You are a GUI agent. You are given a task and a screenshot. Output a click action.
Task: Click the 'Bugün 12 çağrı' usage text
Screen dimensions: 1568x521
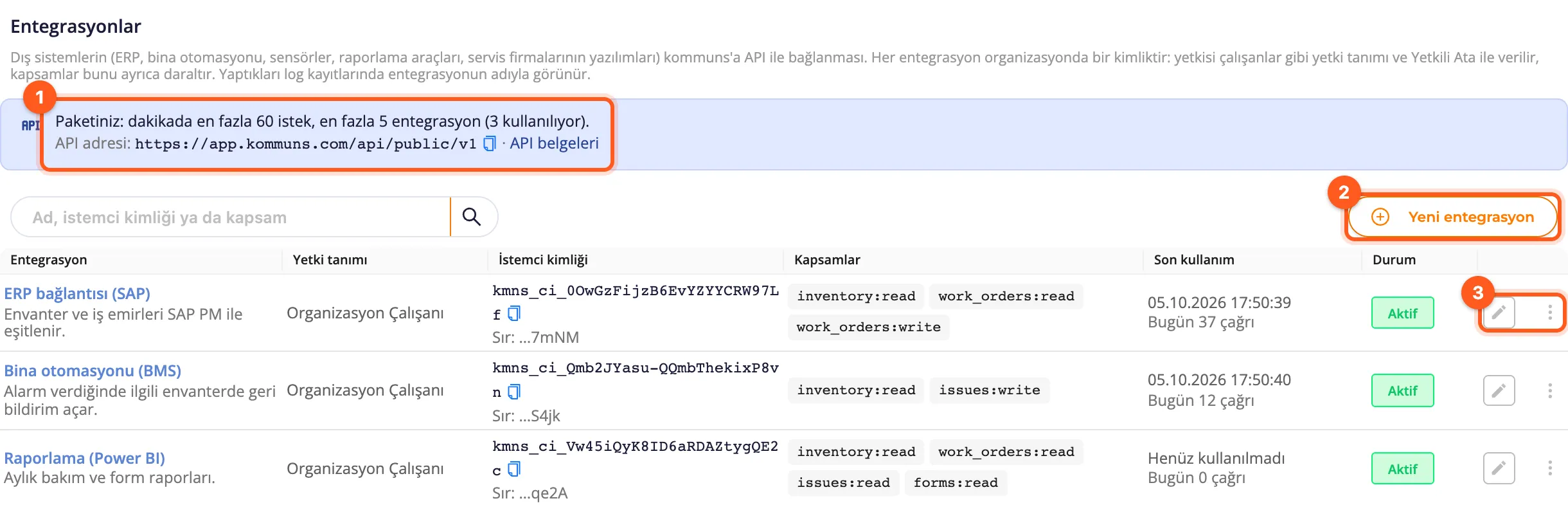tap(1201, 400)
